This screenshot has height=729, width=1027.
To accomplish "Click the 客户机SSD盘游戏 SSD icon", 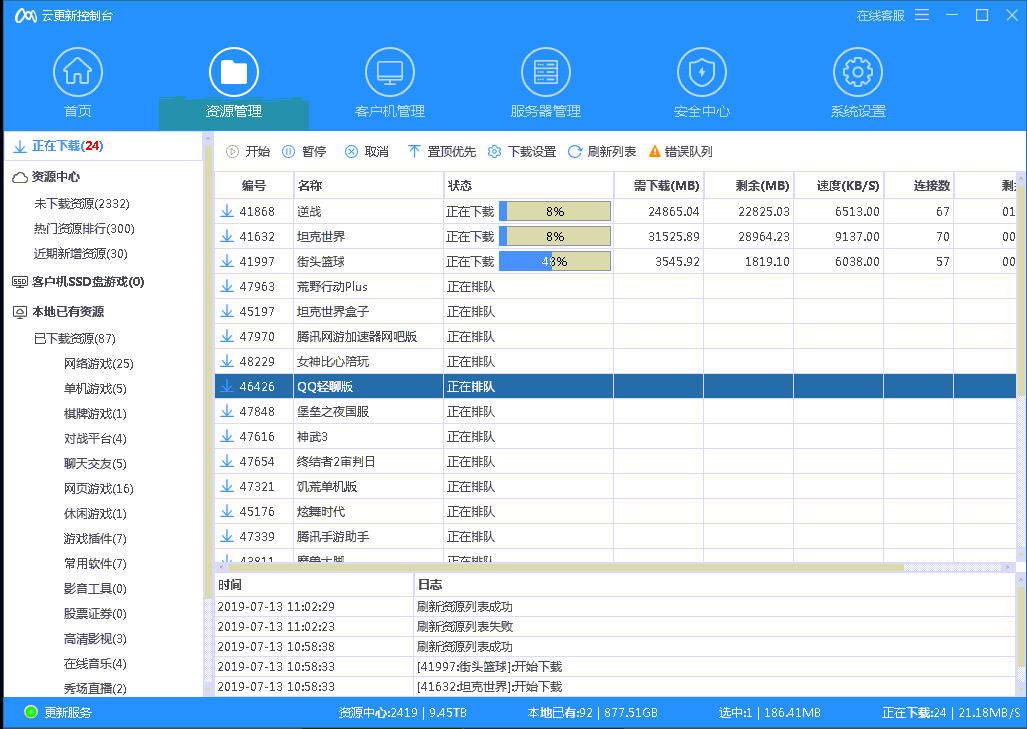I will point(20,282).
